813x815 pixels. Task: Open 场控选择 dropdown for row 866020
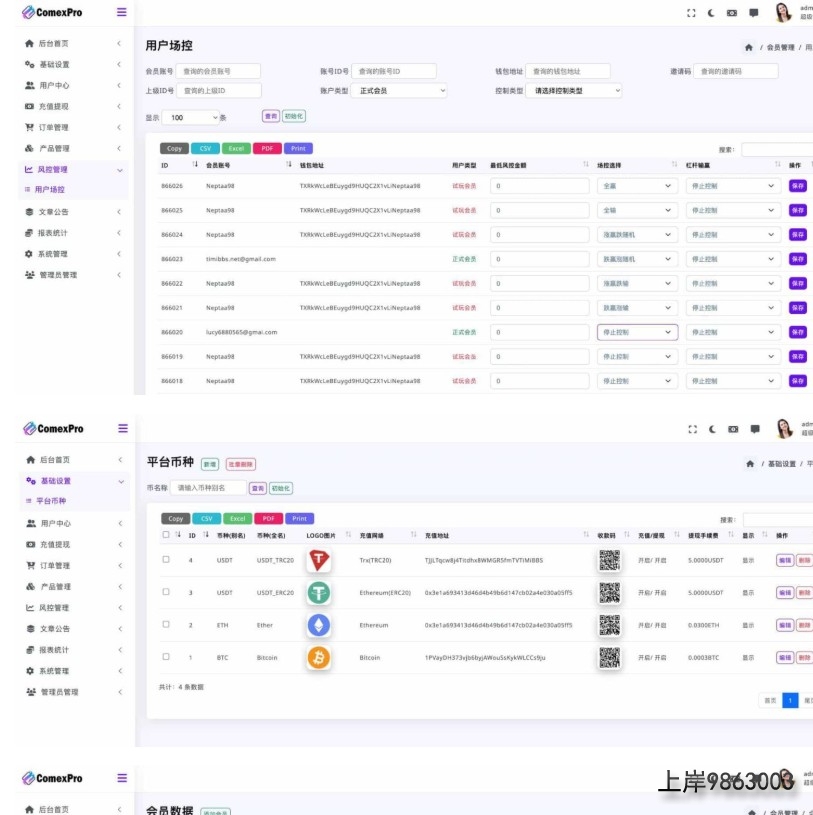(637, 332)
